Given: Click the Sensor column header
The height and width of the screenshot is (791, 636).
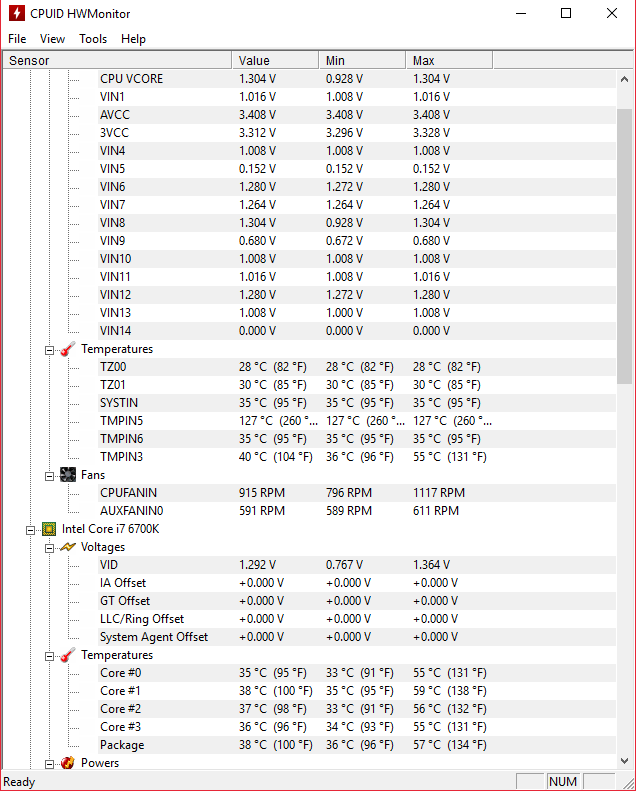Looking at the screenshot, I should (x=117, y=61).
